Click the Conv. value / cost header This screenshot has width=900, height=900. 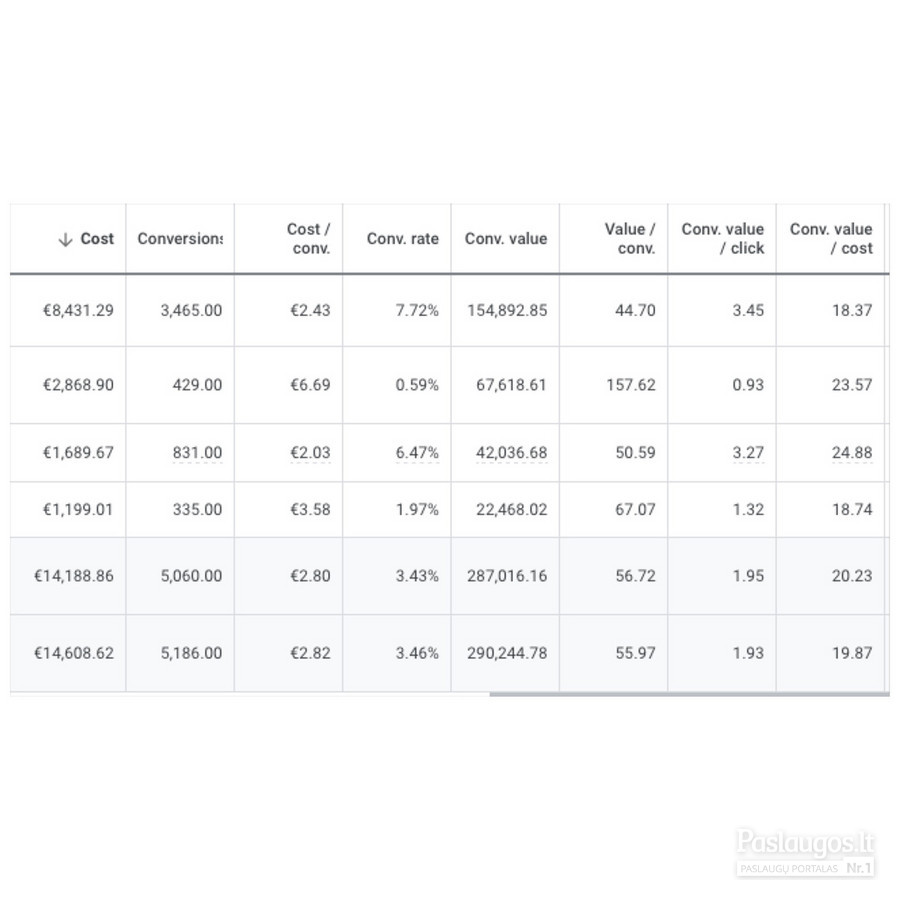pyautogui.click(x=831, y=239)
